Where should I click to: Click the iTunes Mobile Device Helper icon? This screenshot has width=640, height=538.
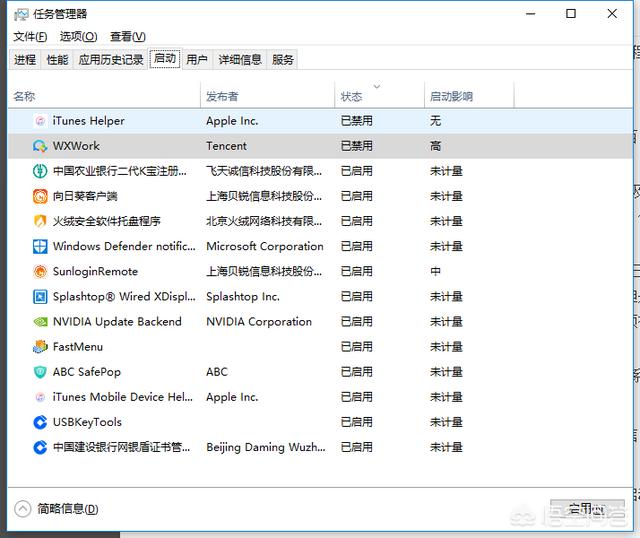click(x=40, y=397)
